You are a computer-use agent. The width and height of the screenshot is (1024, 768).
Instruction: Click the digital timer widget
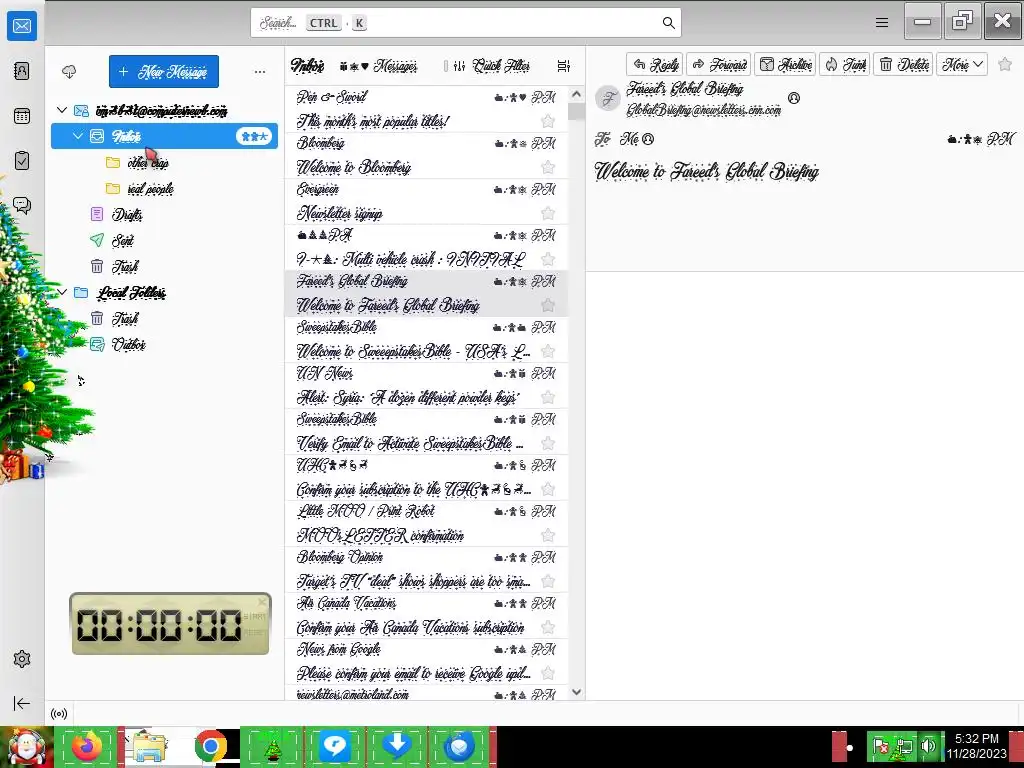170,624
